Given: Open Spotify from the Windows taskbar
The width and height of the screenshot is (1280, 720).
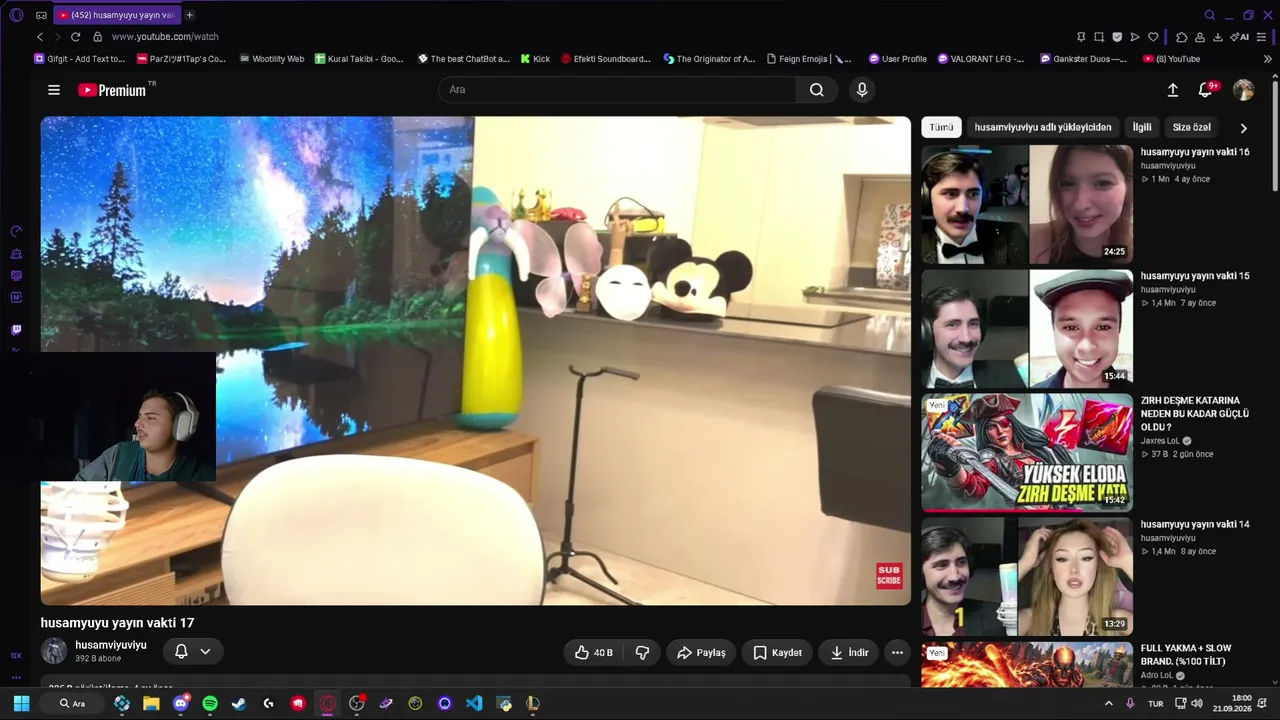Looking at the screenshot, I should click(x=210, y=704).
